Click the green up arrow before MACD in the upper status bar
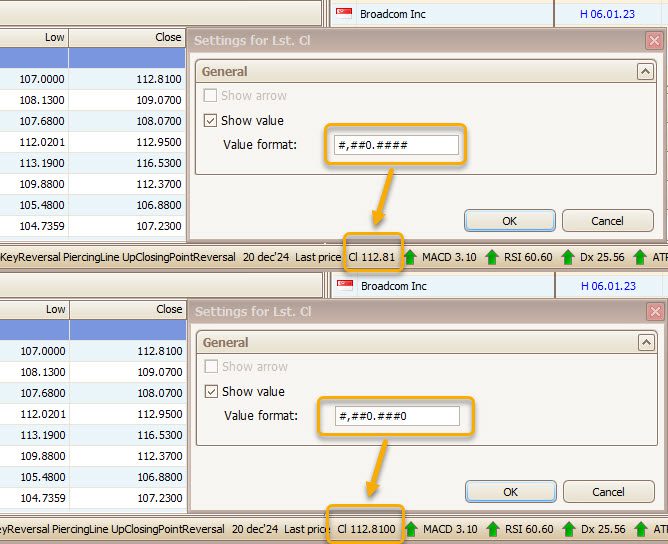668x544 pixels. tap(410, 257)
